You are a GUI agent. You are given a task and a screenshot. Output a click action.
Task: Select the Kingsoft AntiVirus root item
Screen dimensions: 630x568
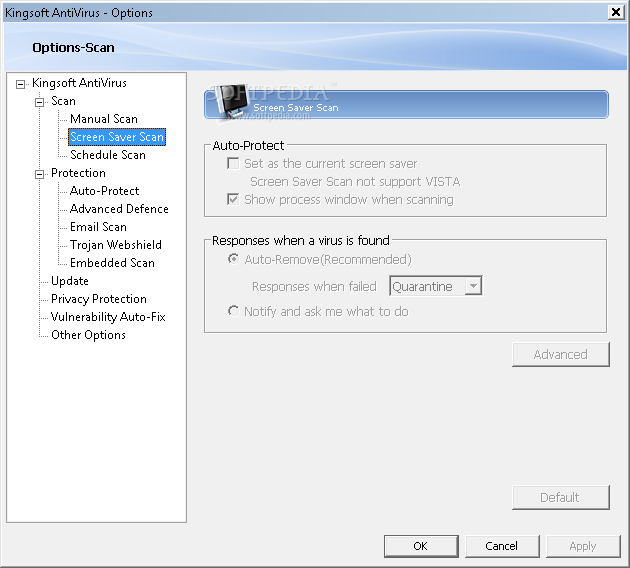coord(79,83)
